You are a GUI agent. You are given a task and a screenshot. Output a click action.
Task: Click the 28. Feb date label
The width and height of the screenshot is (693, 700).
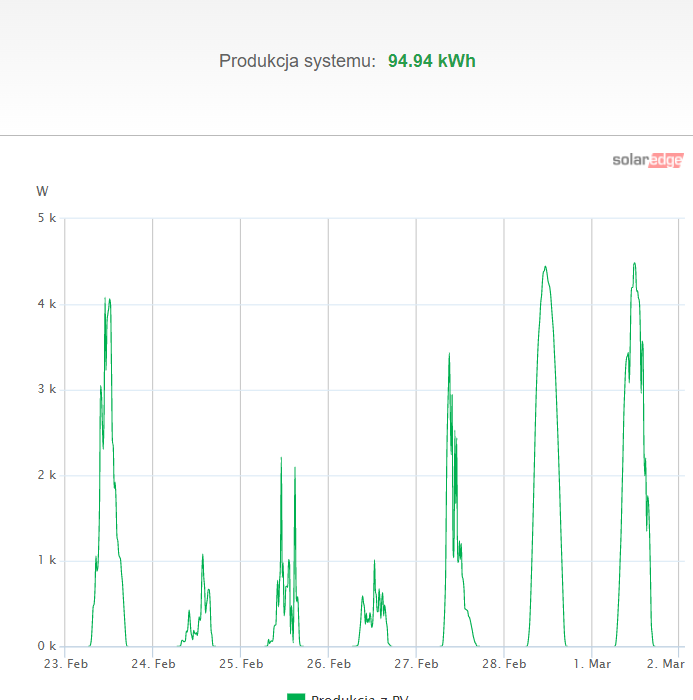[504, 663]
